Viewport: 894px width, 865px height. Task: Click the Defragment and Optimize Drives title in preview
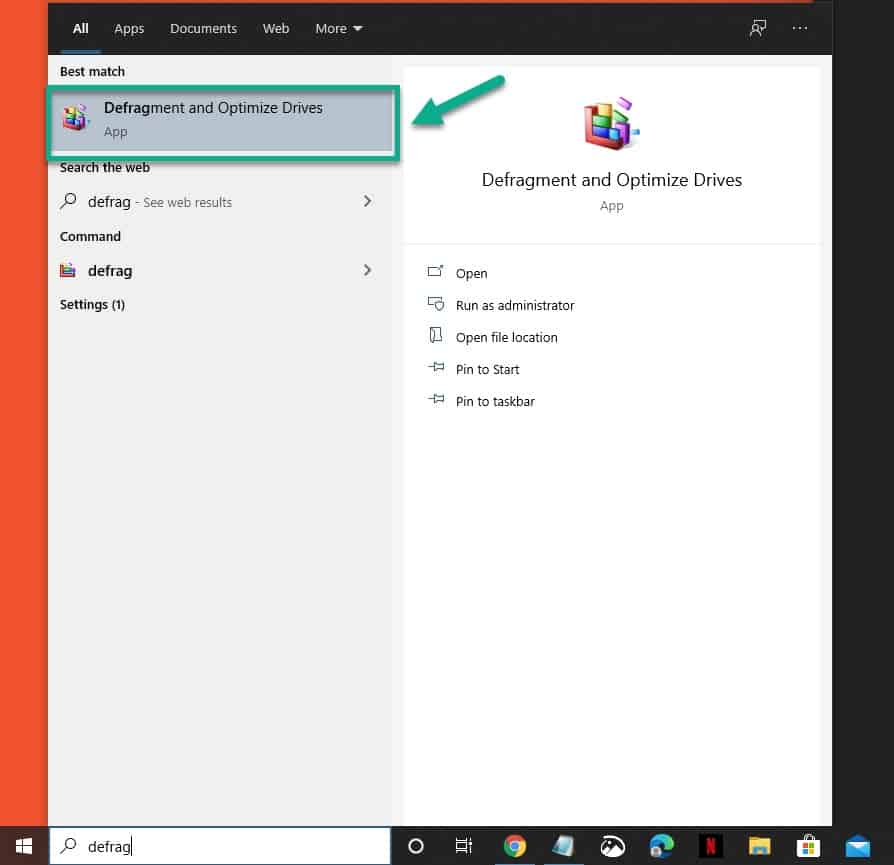click(612, 180)
